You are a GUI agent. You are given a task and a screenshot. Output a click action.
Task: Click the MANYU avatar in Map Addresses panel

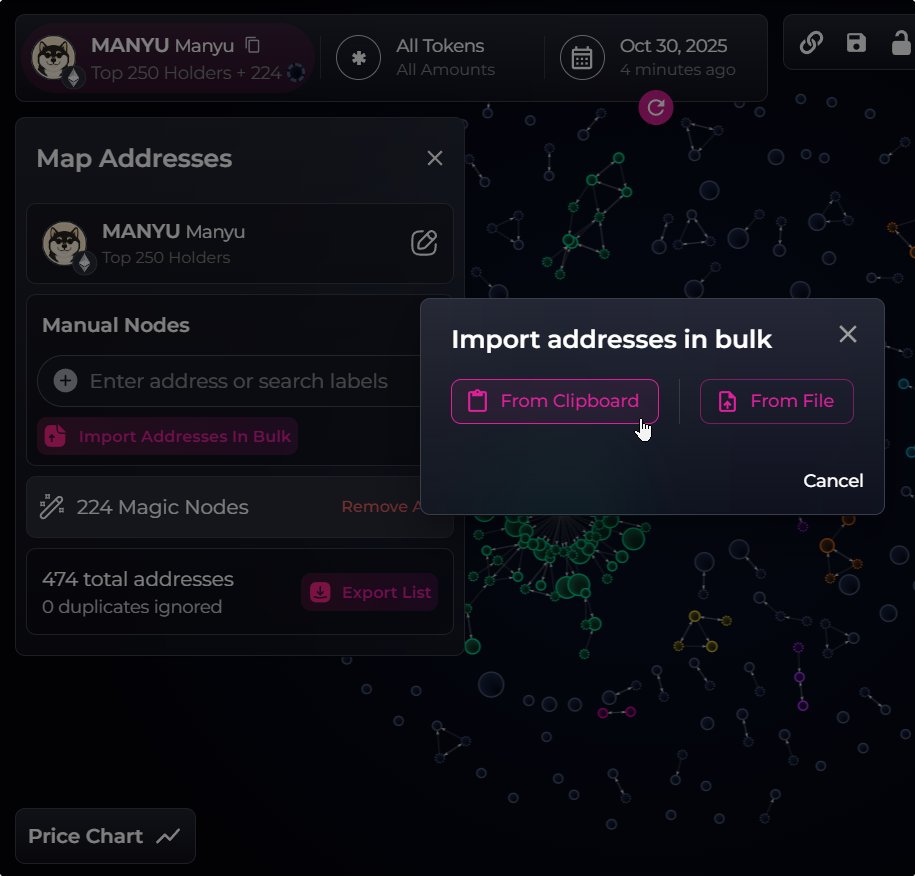[64, 243]
